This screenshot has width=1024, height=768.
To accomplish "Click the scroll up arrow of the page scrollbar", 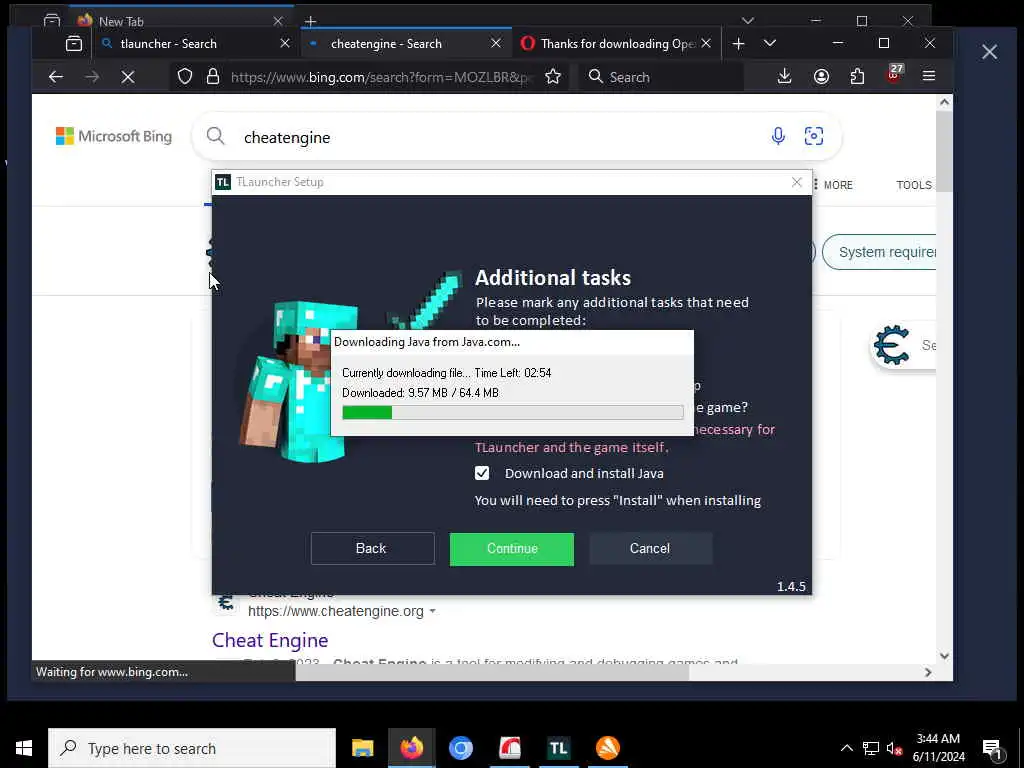I will pos(944,102).
